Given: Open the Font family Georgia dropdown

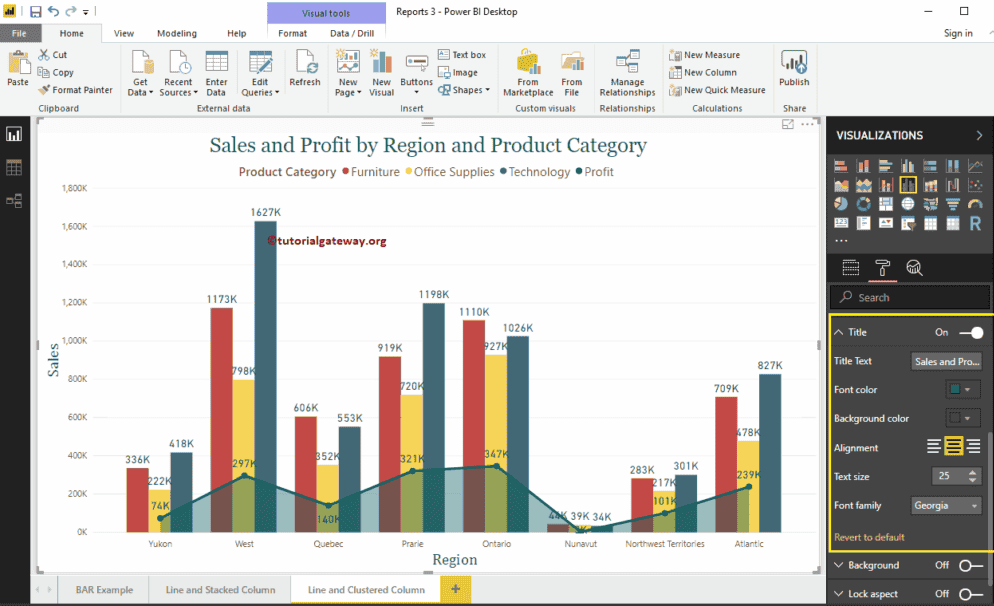Looking at the screenshot, I should (x=946, y=505).
